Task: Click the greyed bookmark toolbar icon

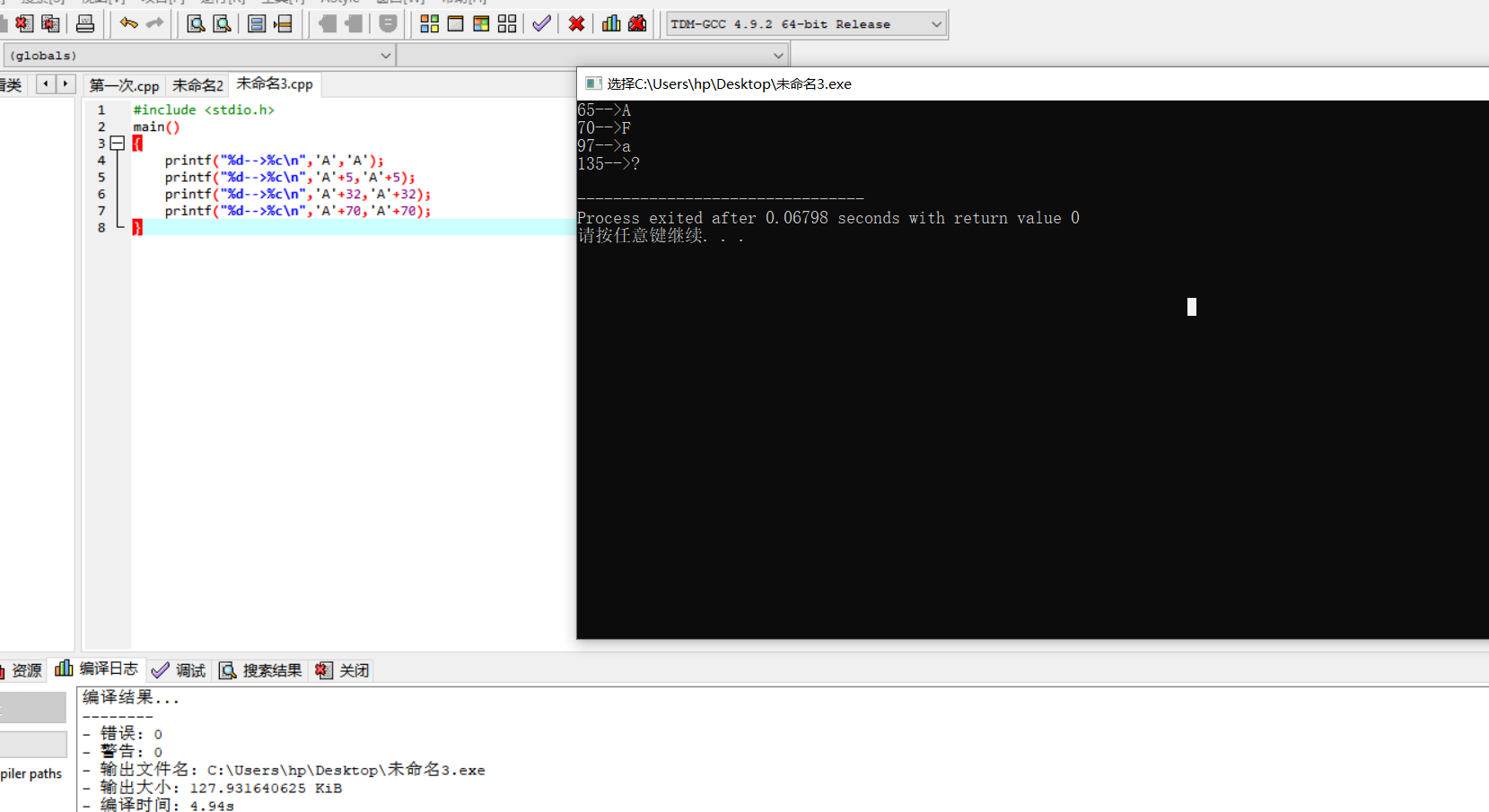Action: pyautogui.click(x=388, y=23)
